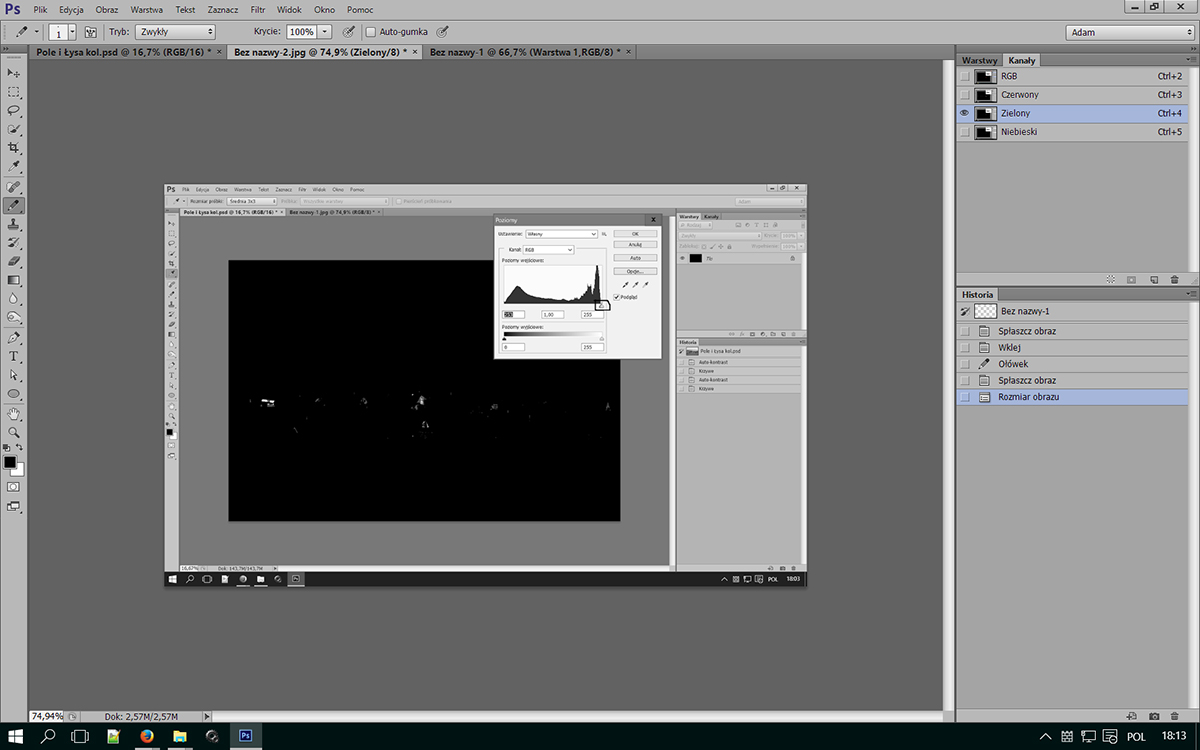The height and width of the screenshot is (750, 1200).
Task: Show the Czerwony channel visibility
Action: (964, 94)
